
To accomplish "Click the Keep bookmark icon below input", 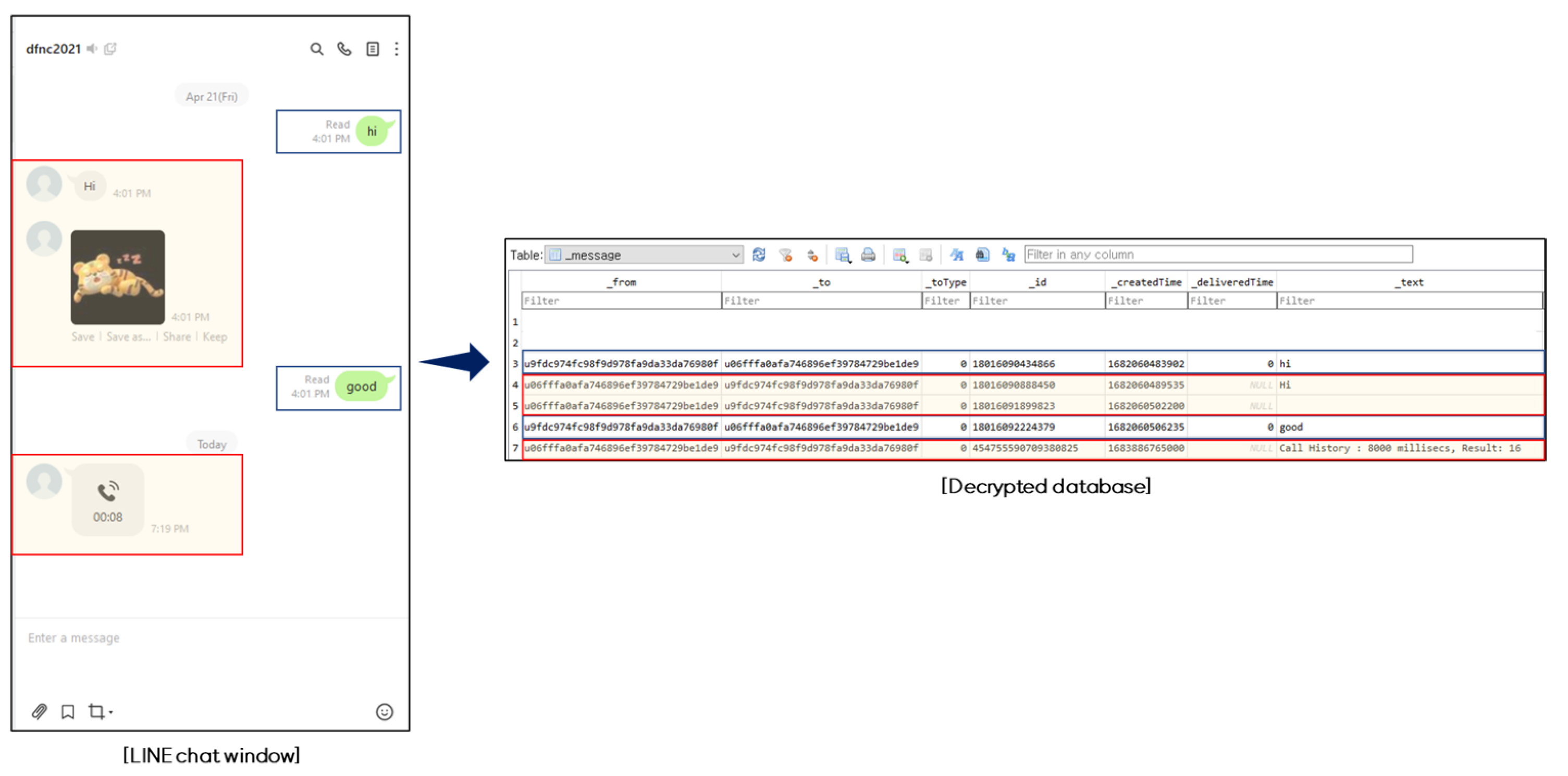I will [68, 711].
